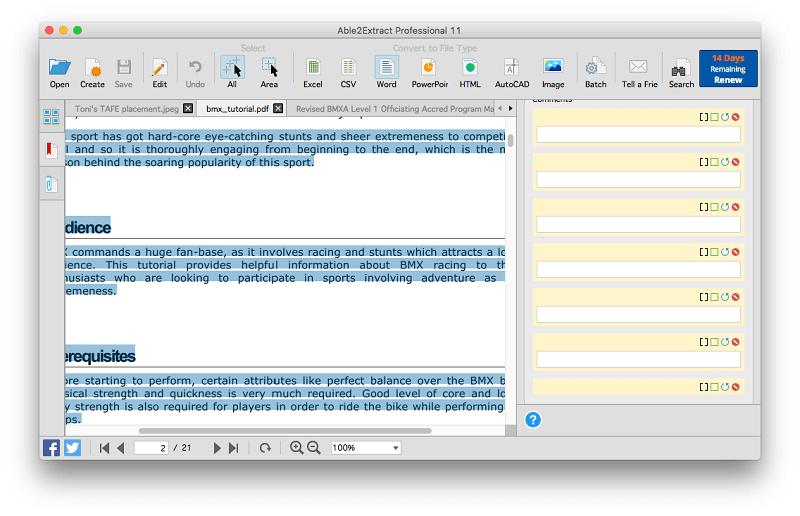Convert selection to HTML
This screenshot has height=516, width=800.
click(470, 72)
